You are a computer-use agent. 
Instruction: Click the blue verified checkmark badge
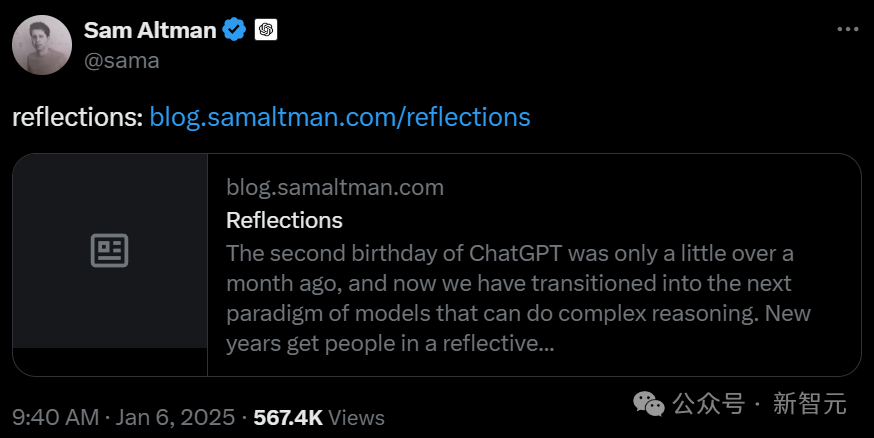[x=234, y=30]
